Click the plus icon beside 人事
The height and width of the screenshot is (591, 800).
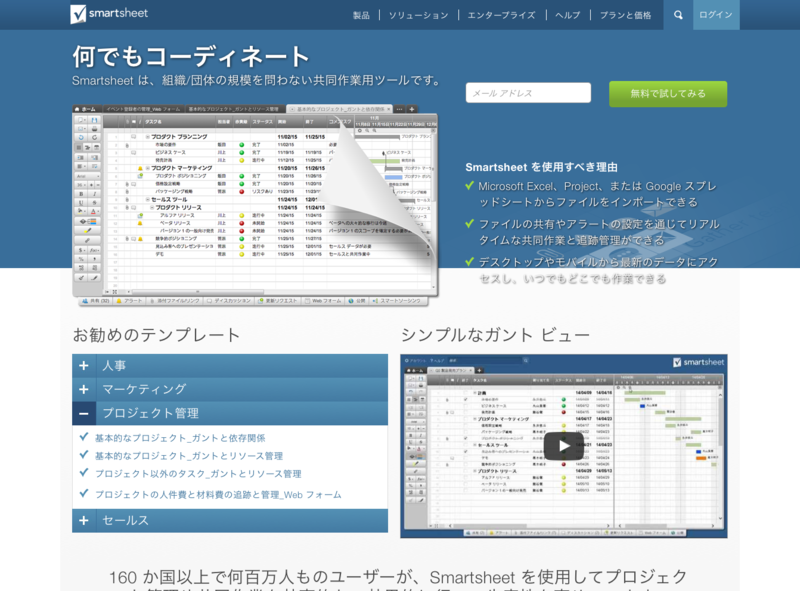(x=84, y=365)
